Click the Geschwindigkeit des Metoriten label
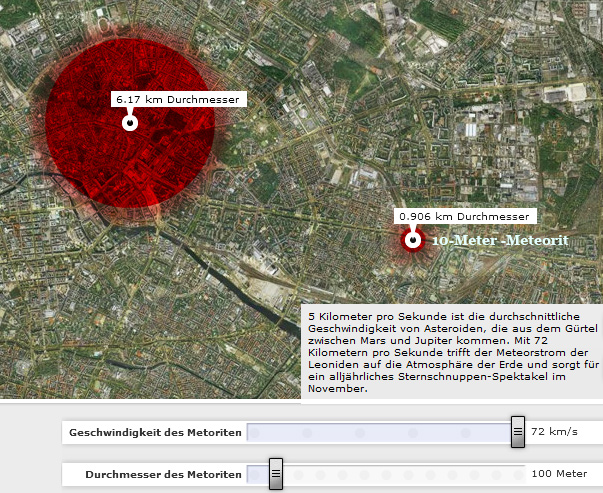The width and height of the screenshot is (603, 493). (153, 433)
